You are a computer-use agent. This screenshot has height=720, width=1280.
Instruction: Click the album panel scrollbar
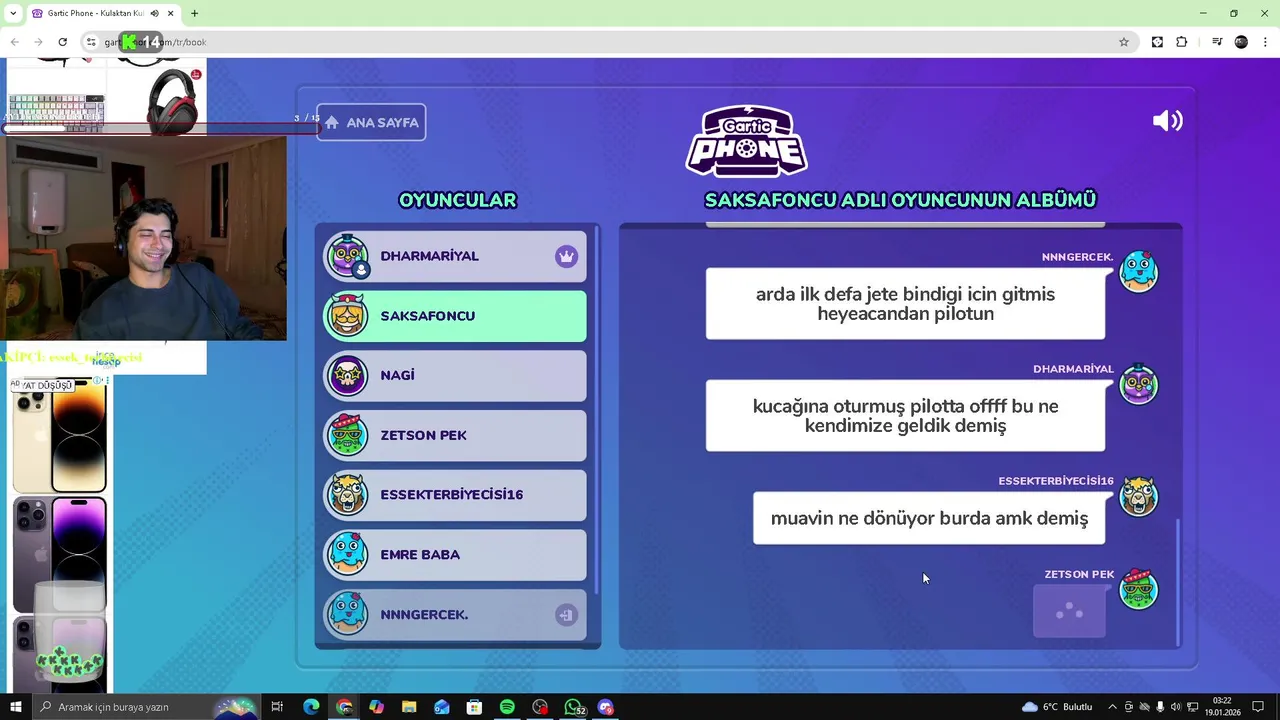coord(1178,582)
